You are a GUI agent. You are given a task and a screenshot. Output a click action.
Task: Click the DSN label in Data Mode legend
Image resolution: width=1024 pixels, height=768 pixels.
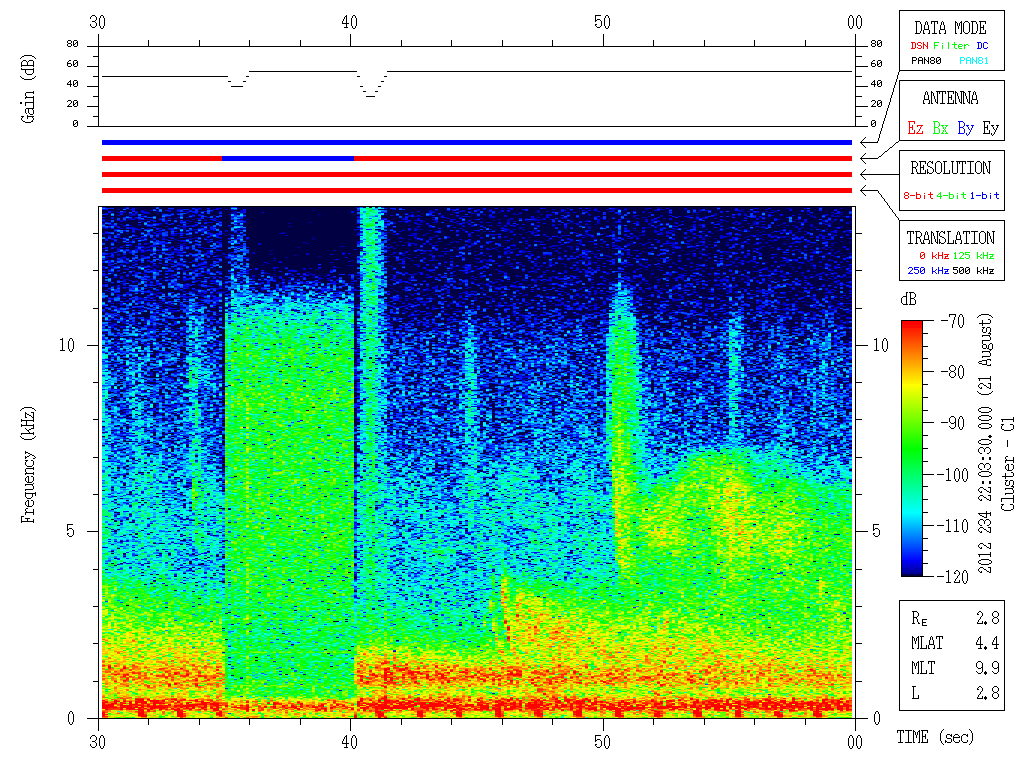tap(919, 46)
